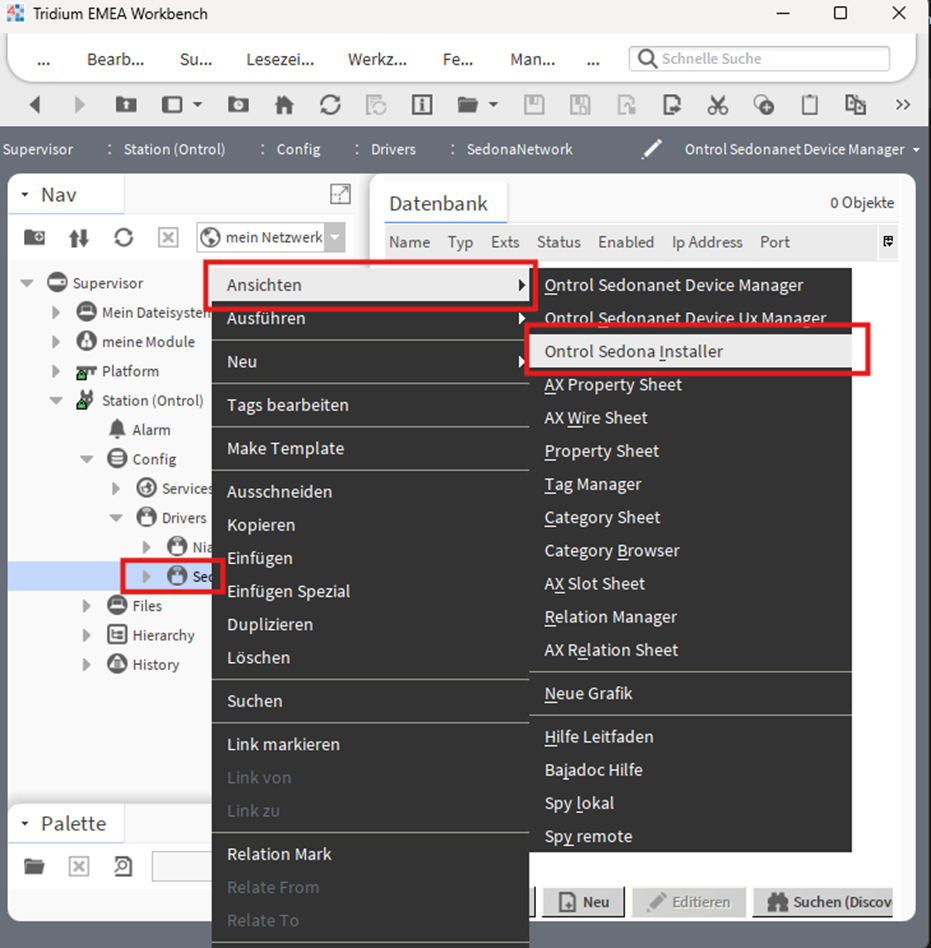Open the folder toolbar icon's dropdown arrow

[x=493, y=105]
